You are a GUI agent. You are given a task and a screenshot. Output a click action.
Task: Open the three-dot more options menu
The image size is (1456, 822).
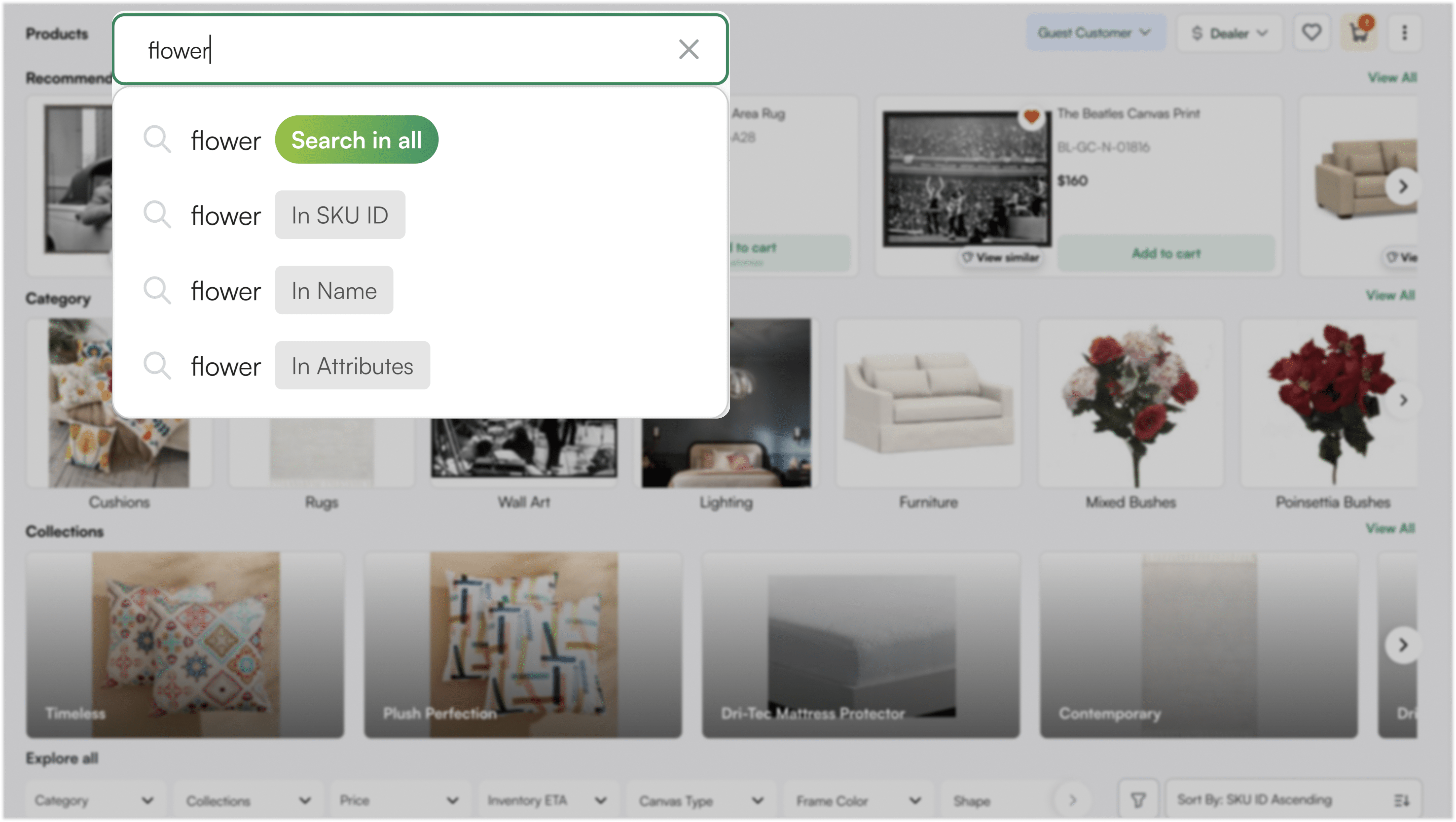coord(1405,32)
